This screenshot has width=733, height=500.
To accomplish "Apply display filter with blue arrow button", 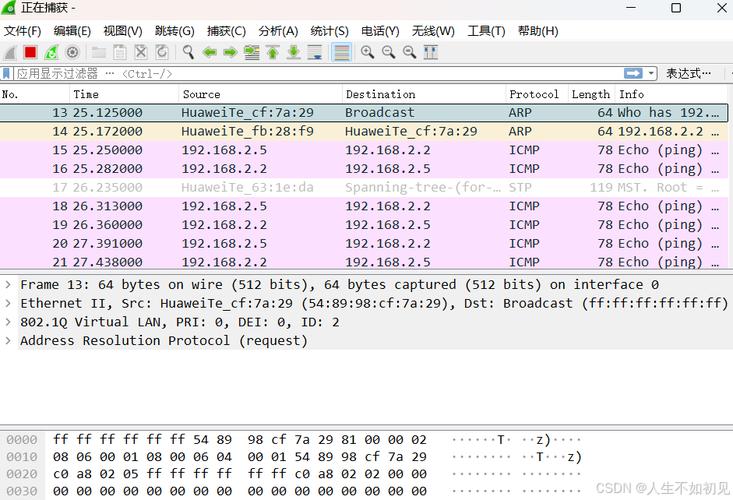I will tap(633, 73).
